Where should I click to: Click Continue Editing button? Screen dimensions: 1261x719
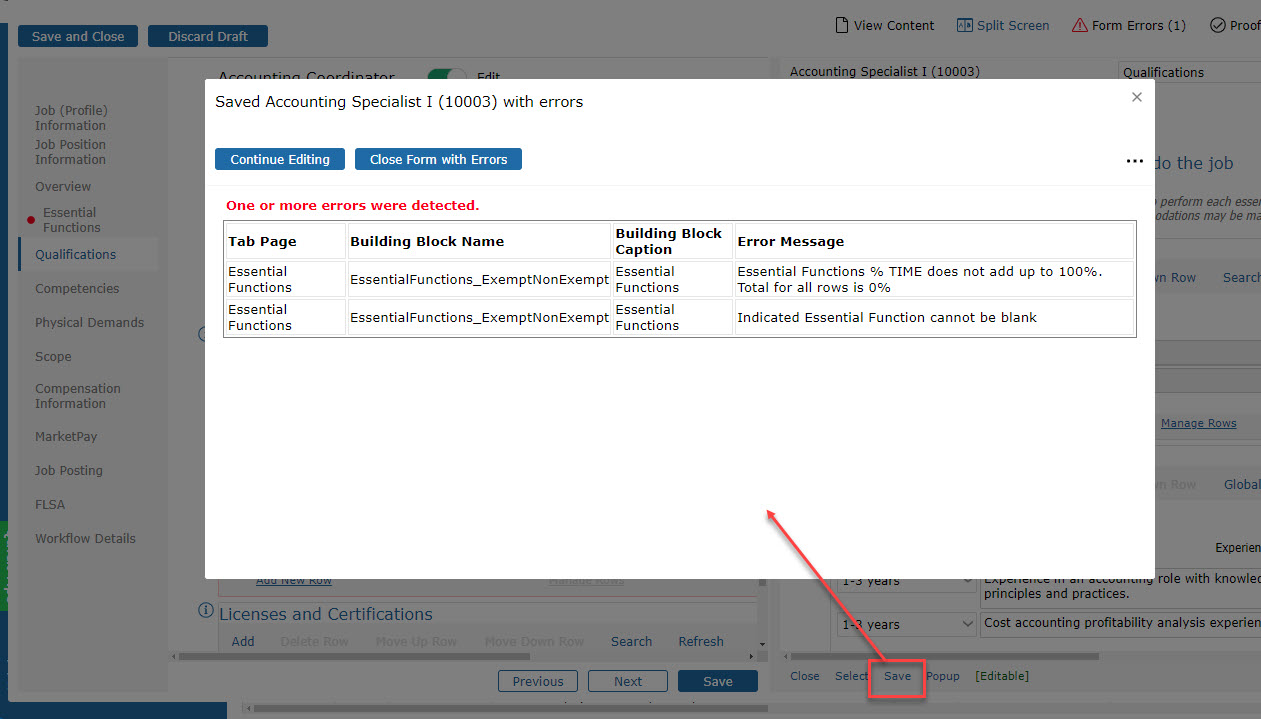280,159
